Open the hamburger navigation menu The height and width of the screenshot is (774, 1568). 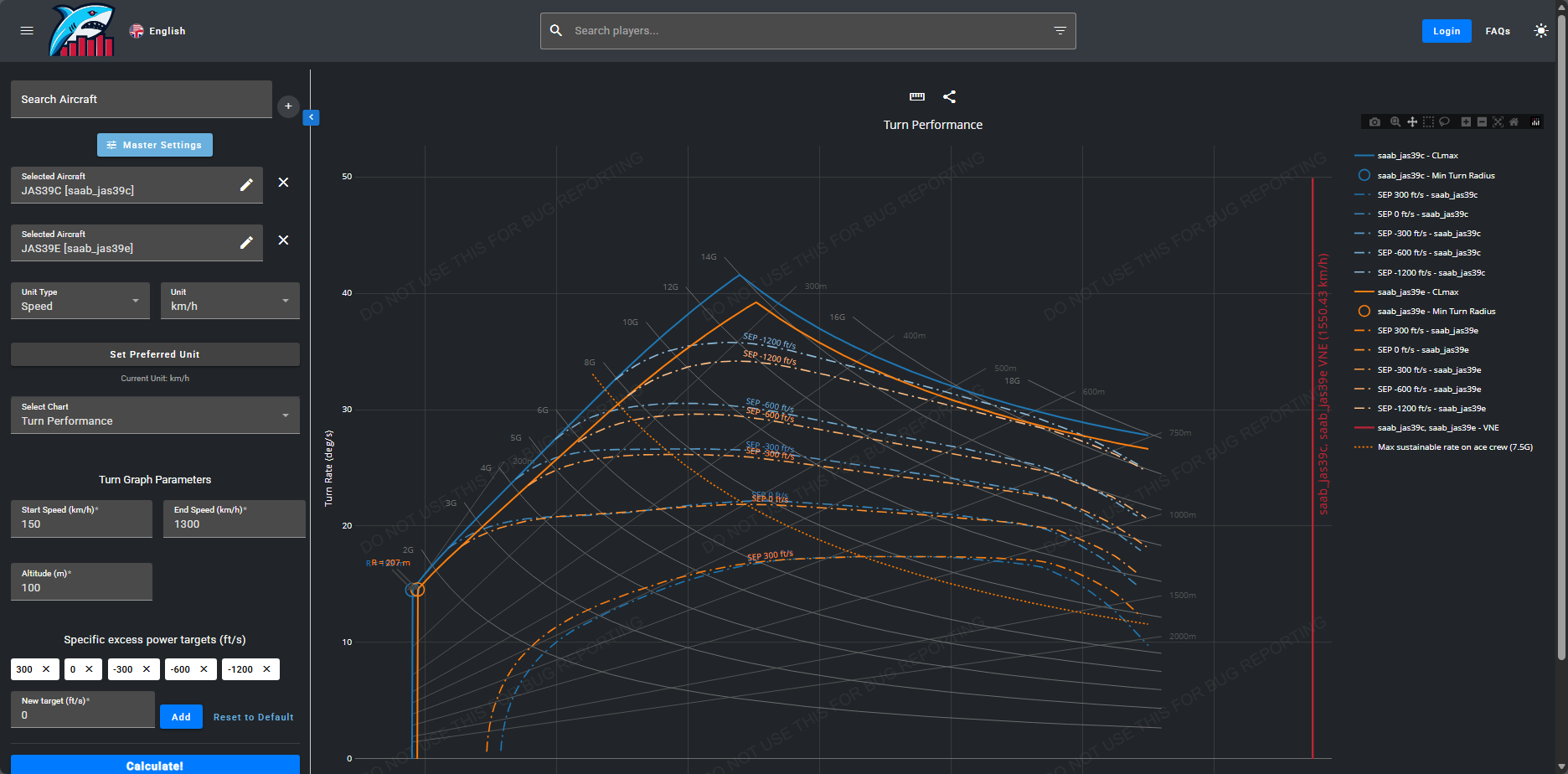[27, 31]
